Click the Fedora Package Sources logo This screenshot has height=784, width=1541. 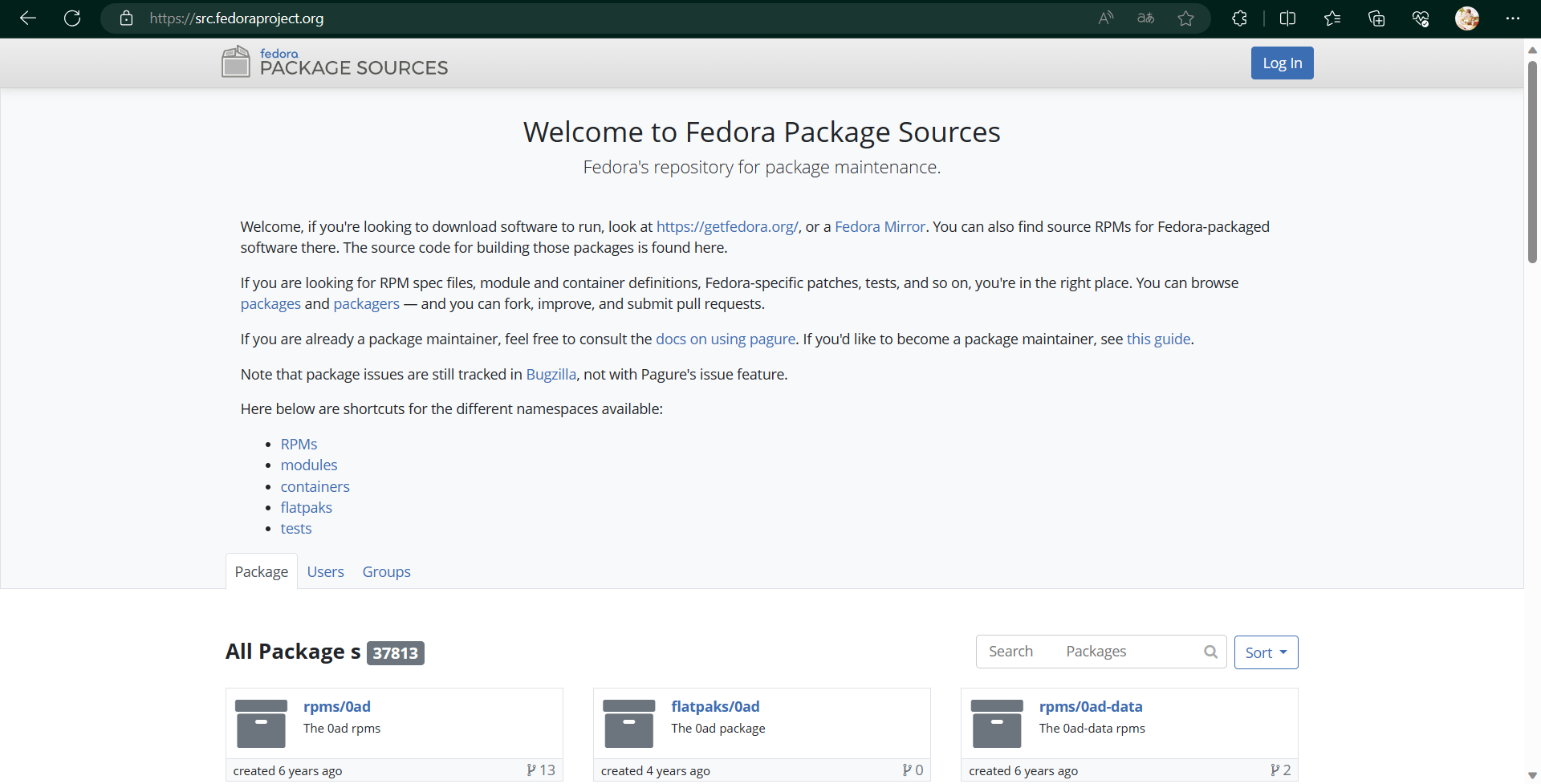(335, 62)
